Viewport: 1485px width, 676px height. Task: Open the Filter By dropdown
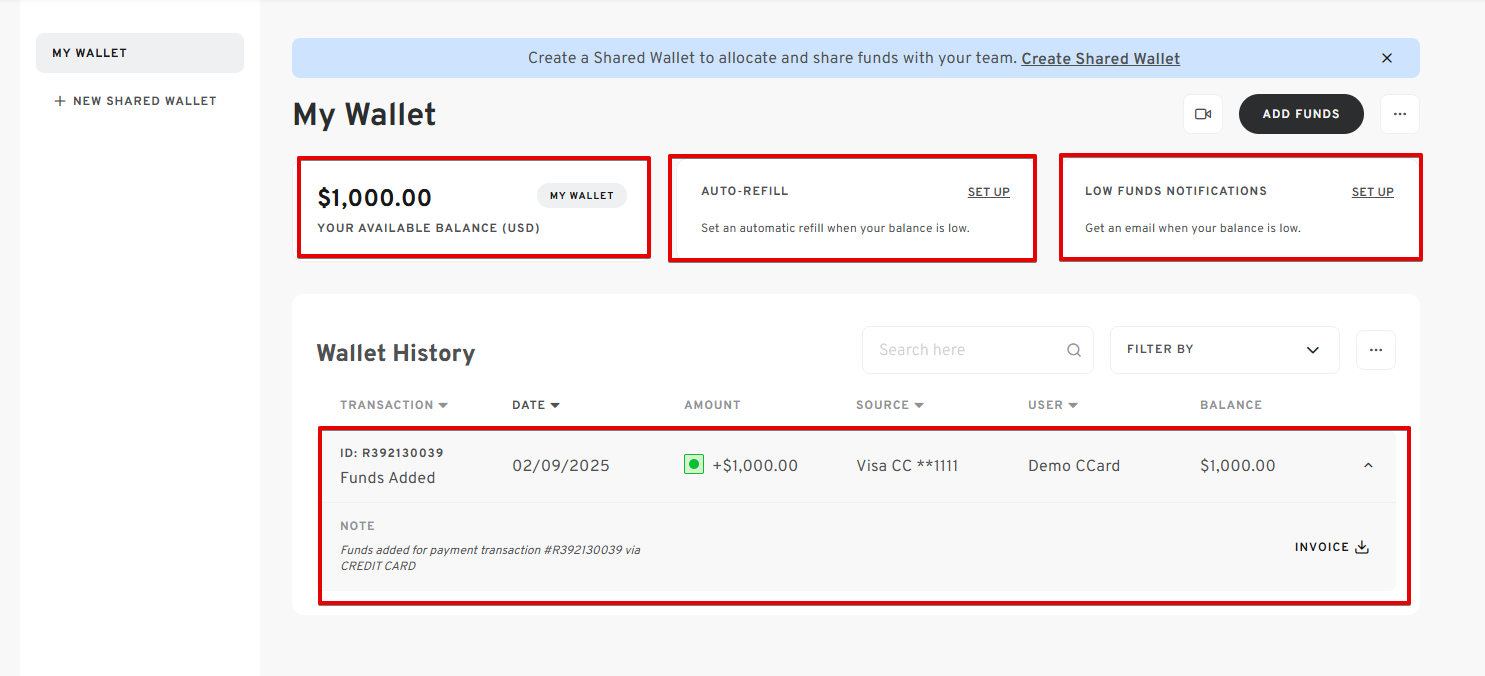(x=1225, y=350)
